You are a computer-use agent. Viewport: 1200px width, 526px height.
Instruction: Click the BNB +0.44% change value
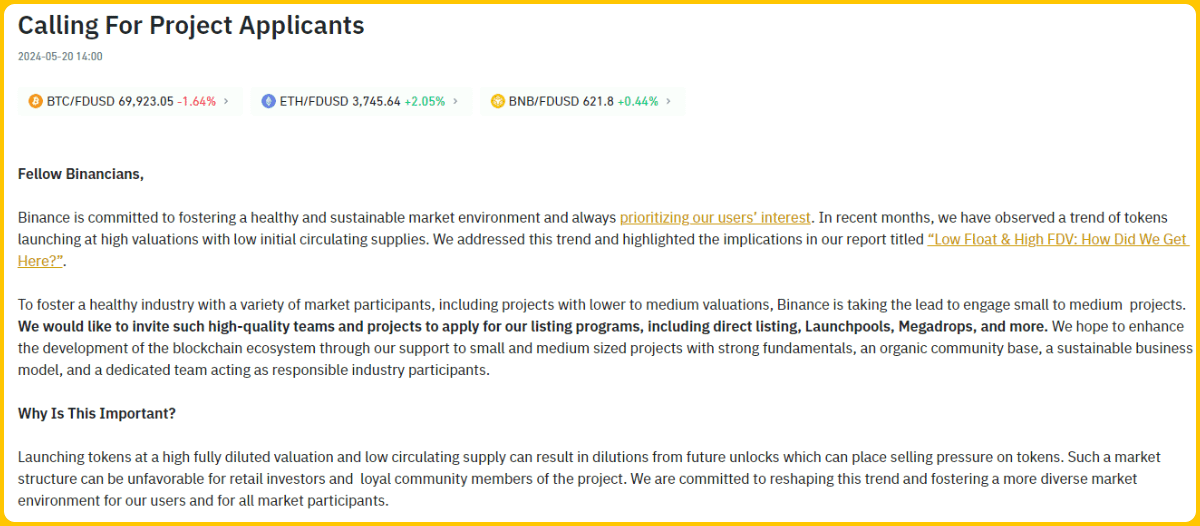tap(638, 101)
